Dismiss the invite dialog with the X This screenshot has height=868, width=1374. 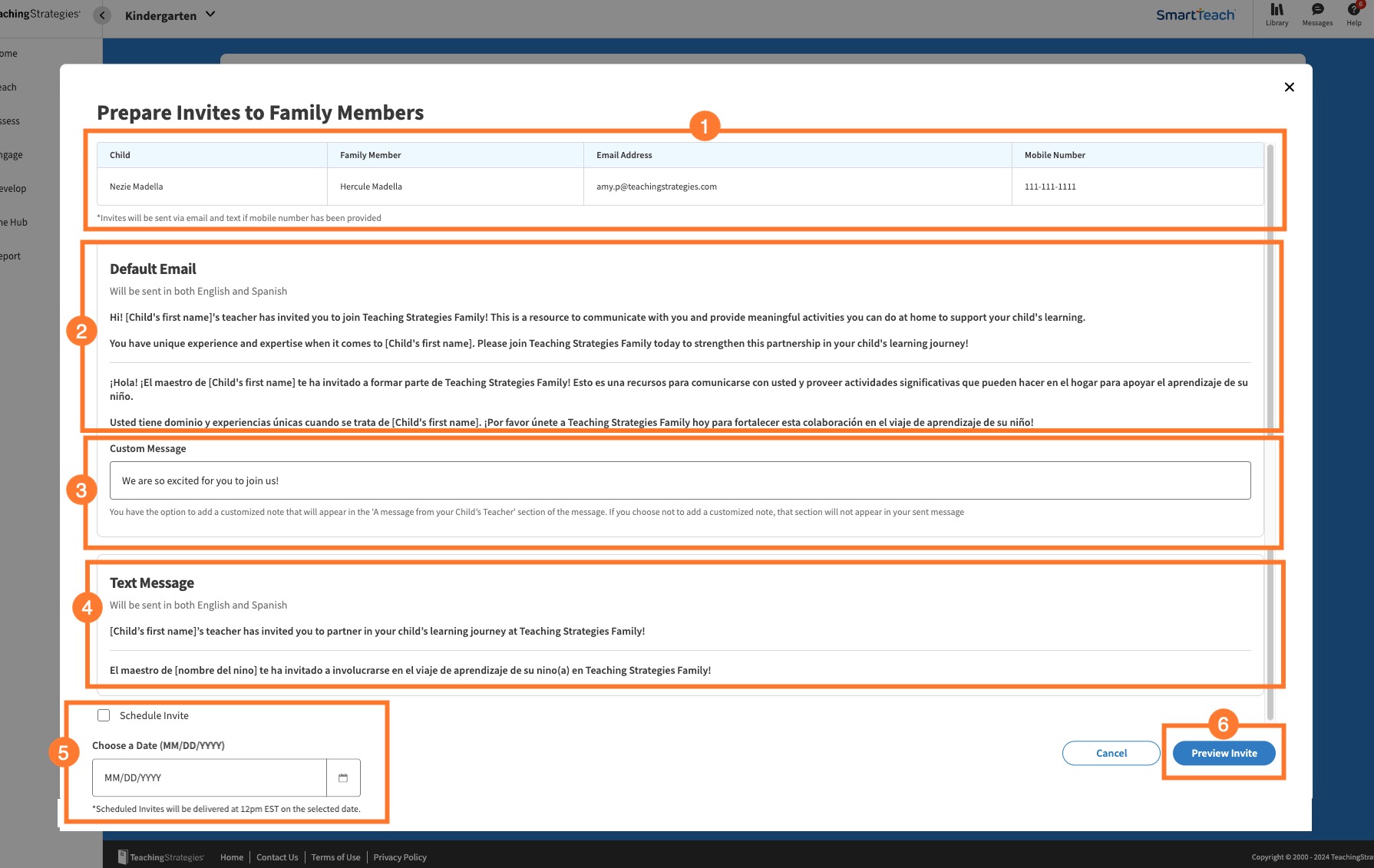point(1289,87)
